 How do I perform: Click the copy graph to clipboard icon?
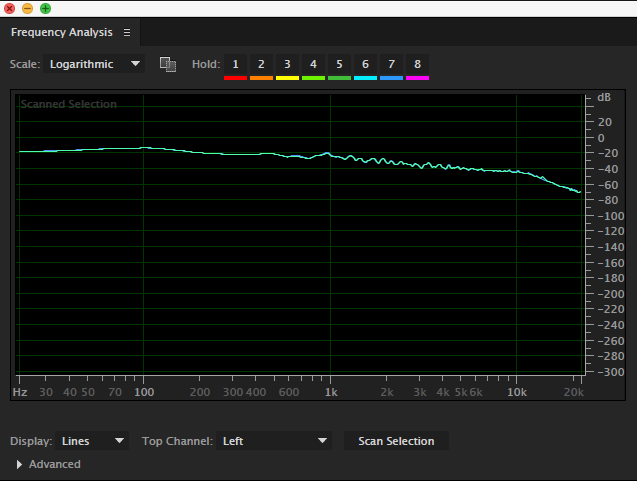point(168,64)
